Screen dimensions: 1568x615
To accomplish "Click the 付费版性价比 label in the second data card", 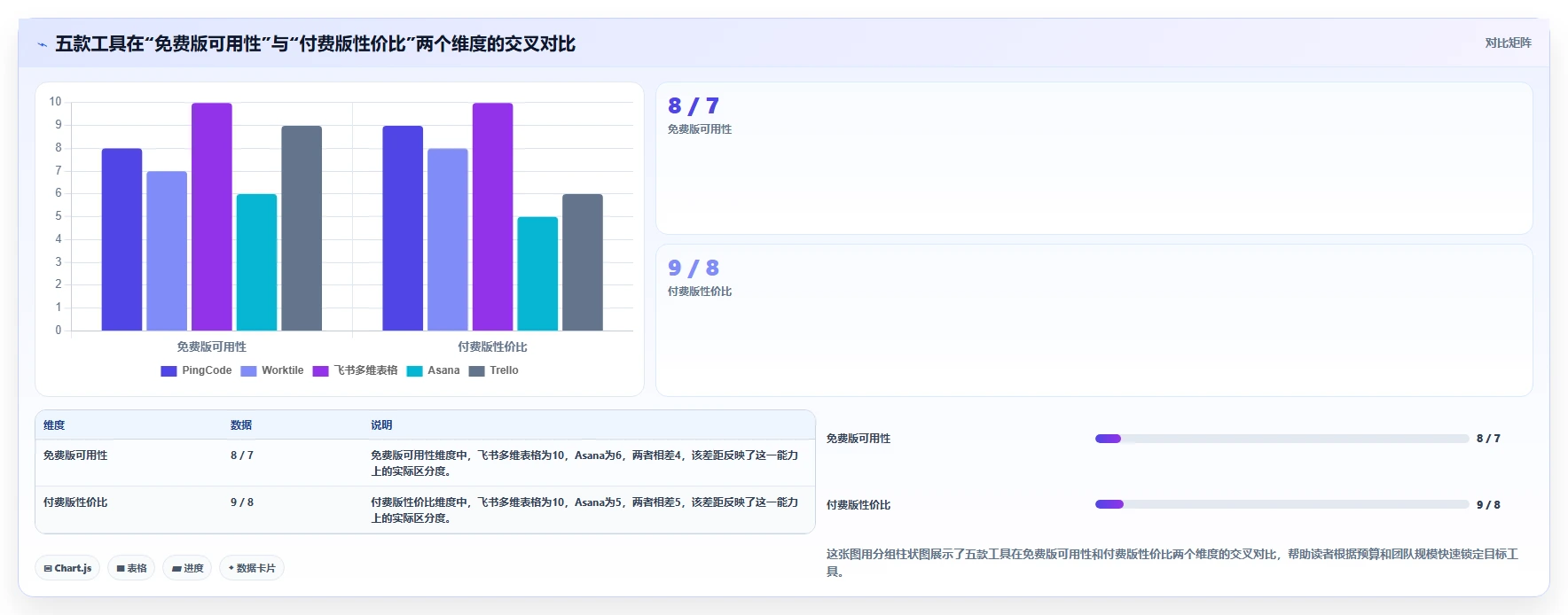I will click(700, 292).
